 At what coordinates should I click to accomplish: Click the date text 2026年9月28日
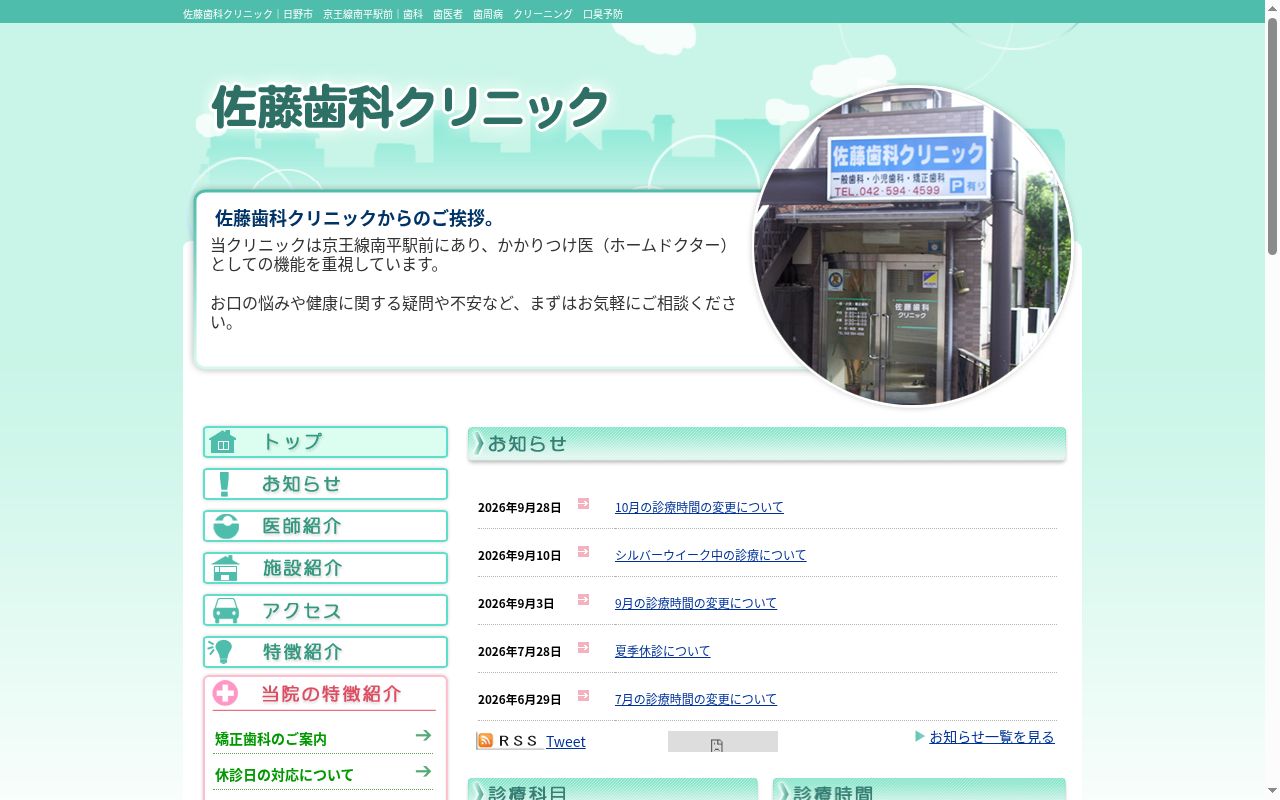click(519, 508)
